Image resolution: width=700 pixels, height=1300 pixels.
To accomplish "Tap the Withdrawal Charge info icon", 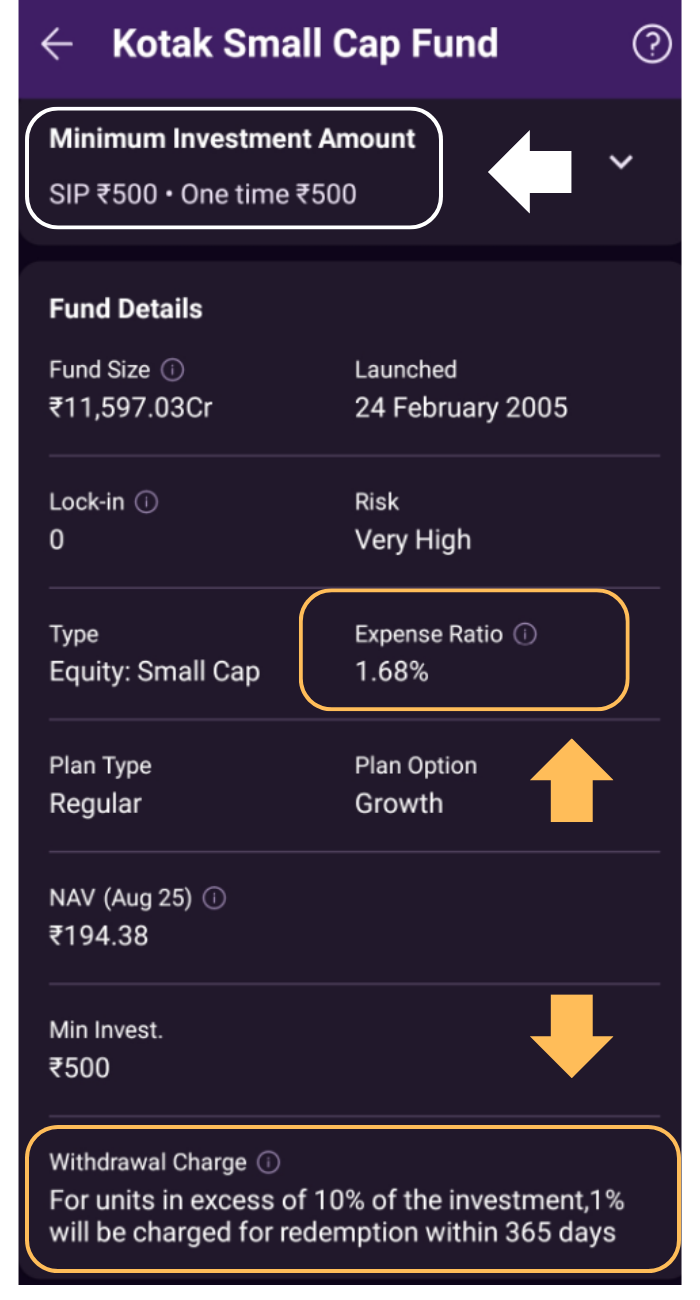I will click(x=269, y=1162).
